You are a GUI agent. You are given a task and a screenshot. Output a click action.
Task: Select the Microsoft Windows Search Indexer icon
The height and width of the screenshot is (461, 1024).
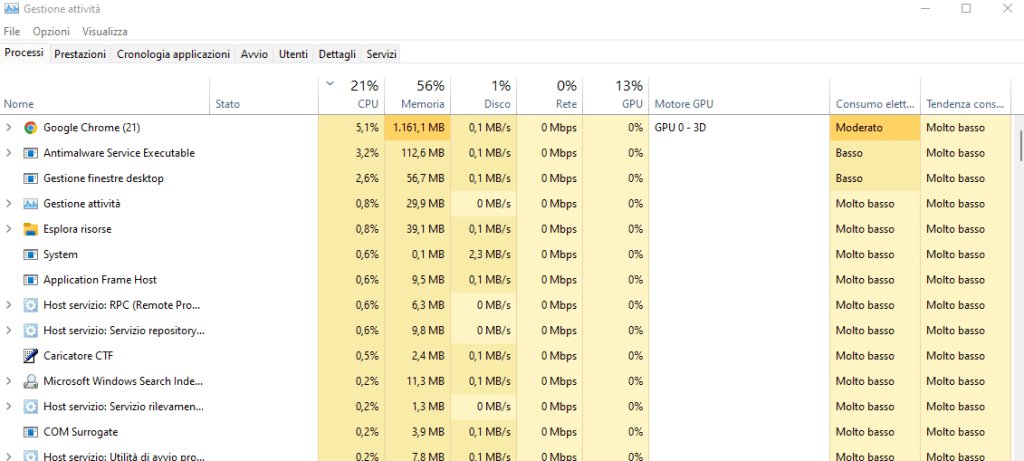30,381
